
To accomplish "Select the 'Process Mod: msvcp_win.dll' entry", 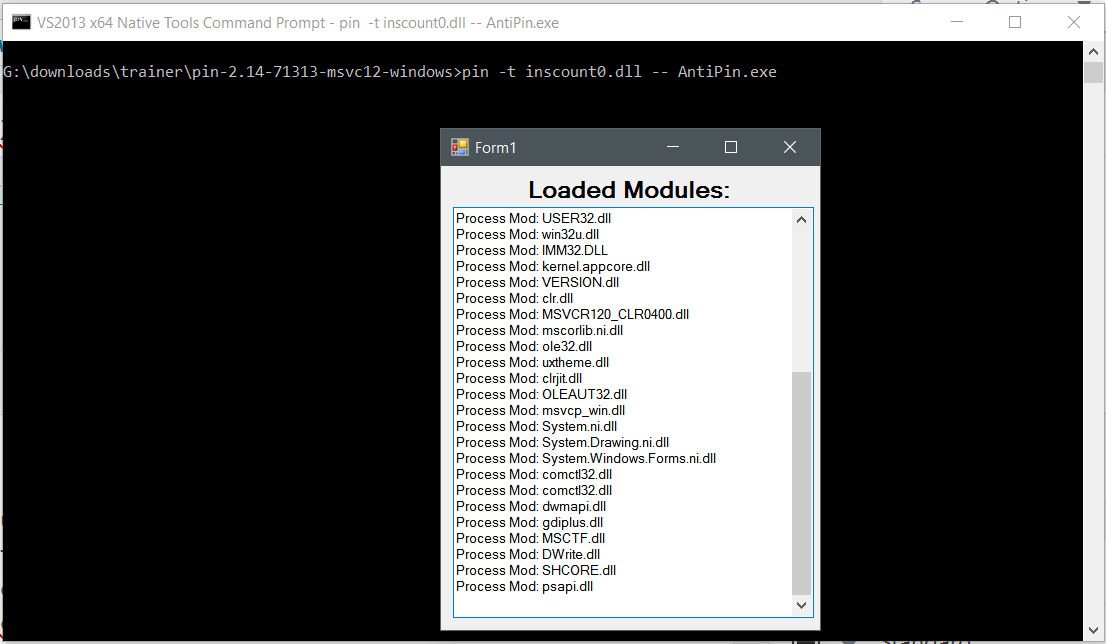I will click(540, 411).
